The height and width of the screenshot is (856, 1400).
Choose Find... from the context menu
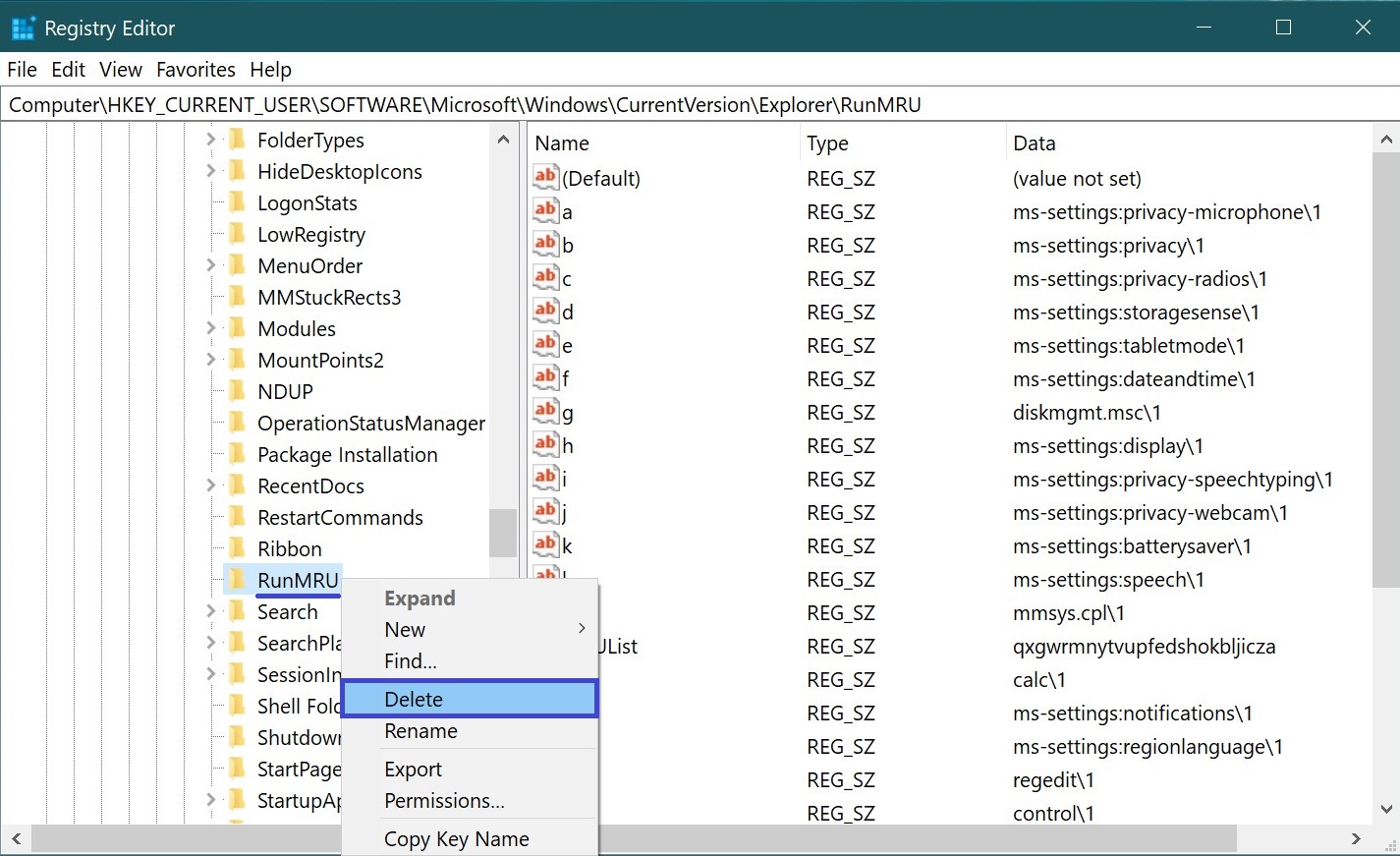coord(470,661)
